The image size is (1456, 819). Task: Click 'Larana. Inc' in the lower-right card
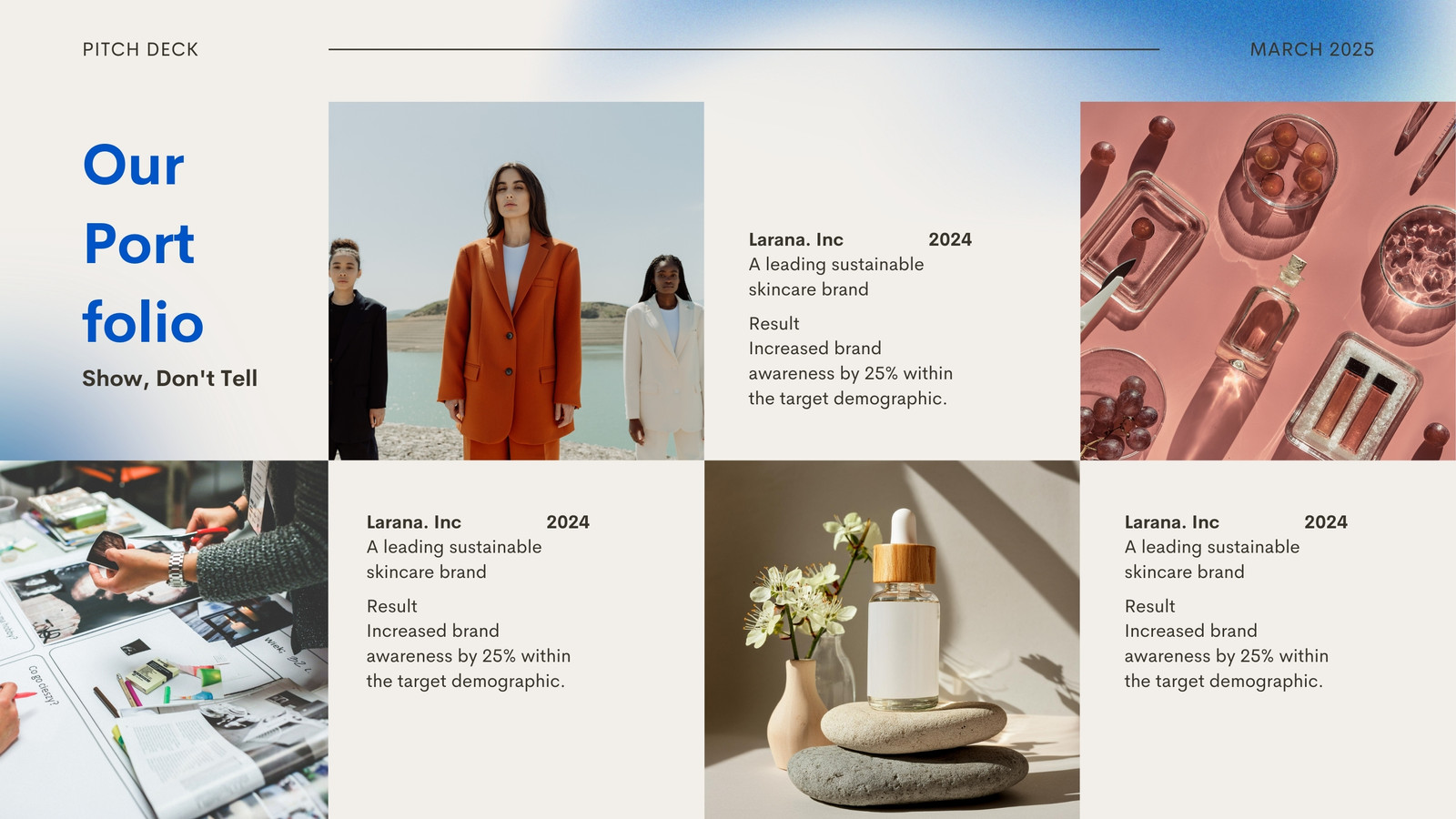pos(1172,522)
